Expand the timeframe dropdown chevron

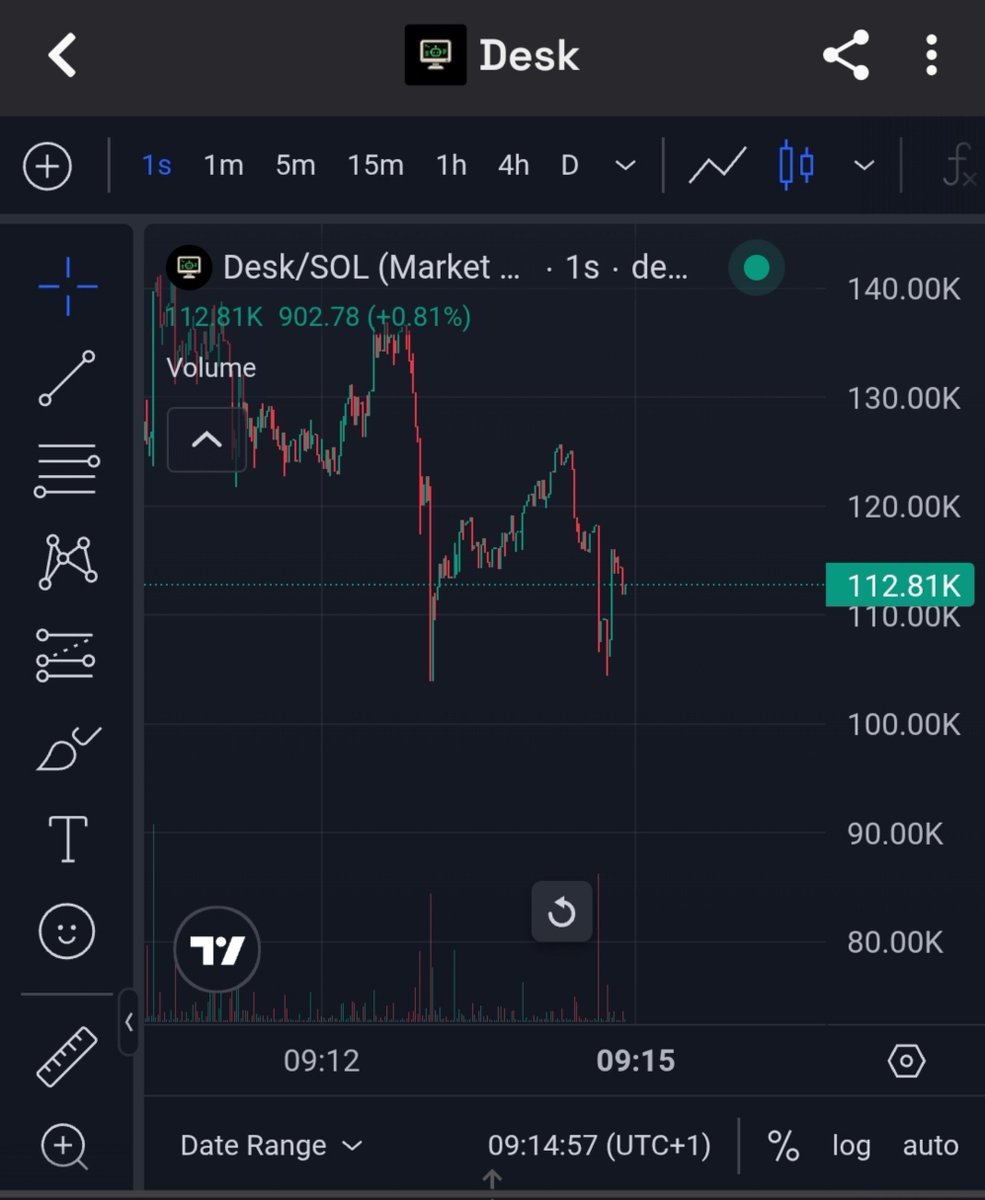click(625, 165)
